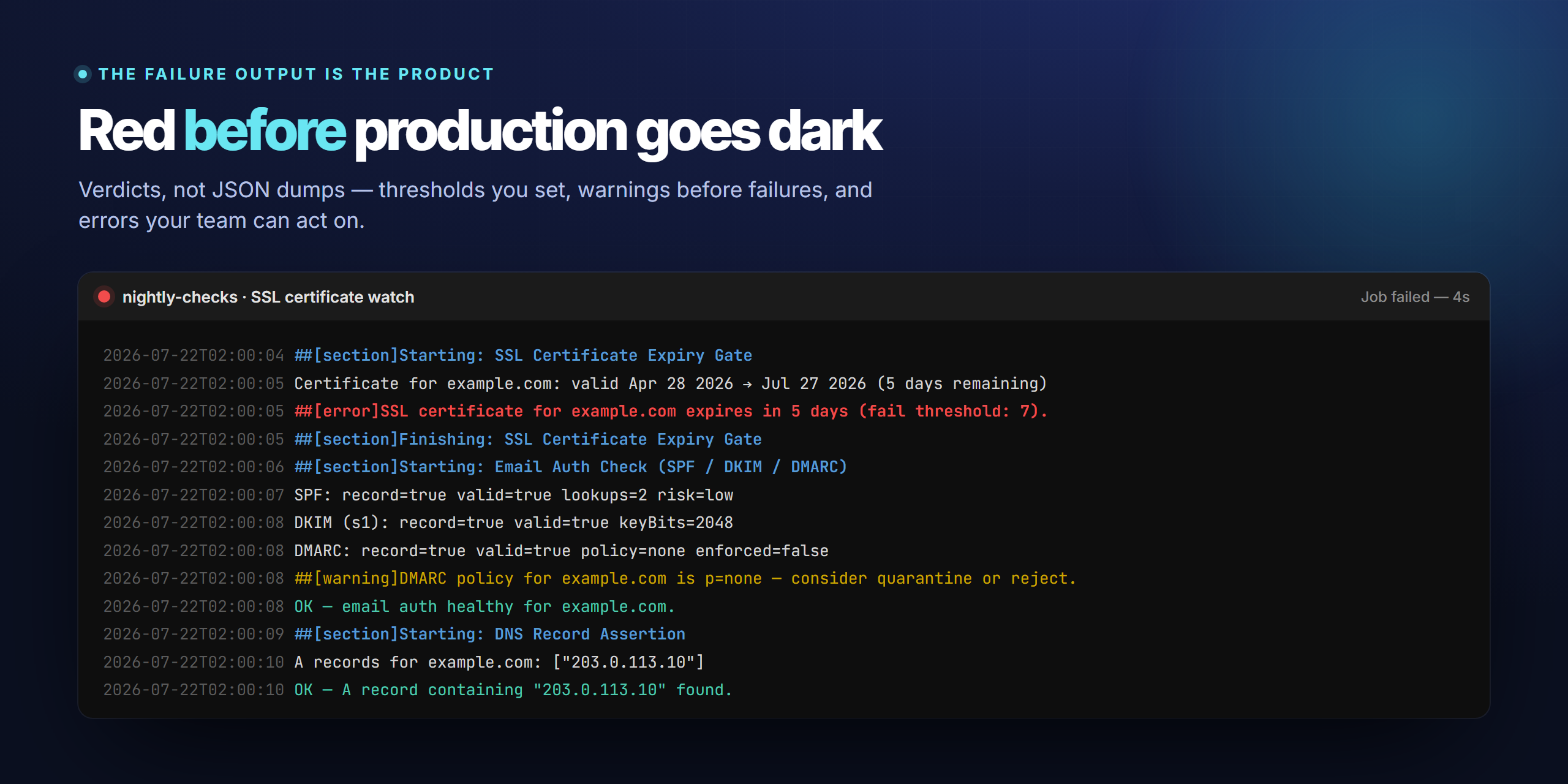Screen dimensions: 1568x784
Task: Click the 'Starting: DNS Record Assertion' line
Action: (490, 634)
